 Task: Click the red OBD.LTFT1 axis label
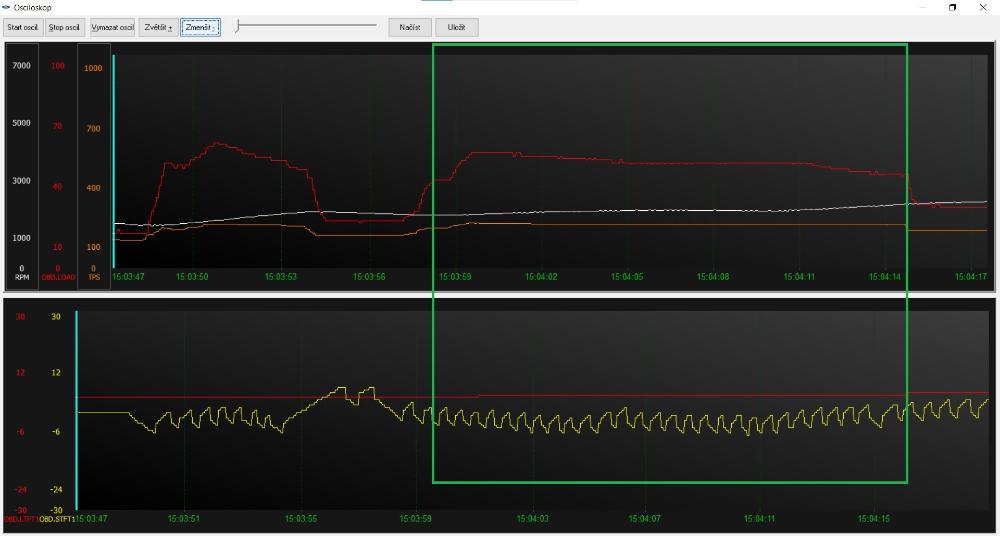coord(20,519)
